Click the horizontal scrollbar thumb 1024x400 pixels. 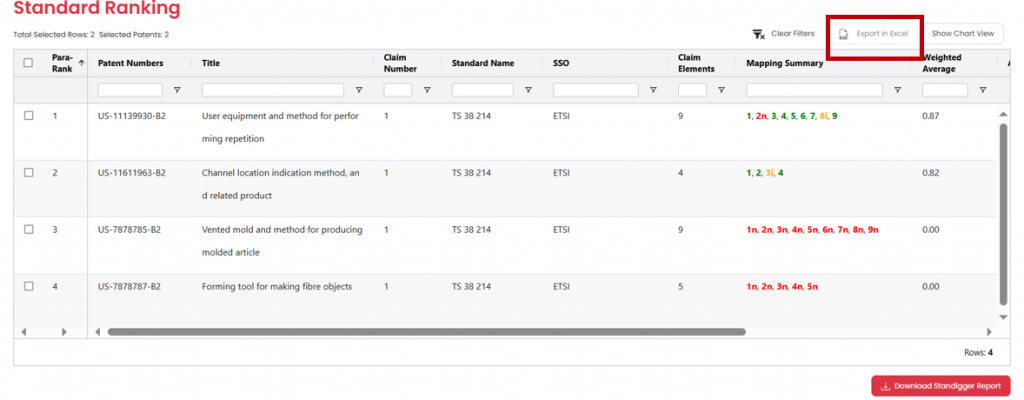coord(425,331)
